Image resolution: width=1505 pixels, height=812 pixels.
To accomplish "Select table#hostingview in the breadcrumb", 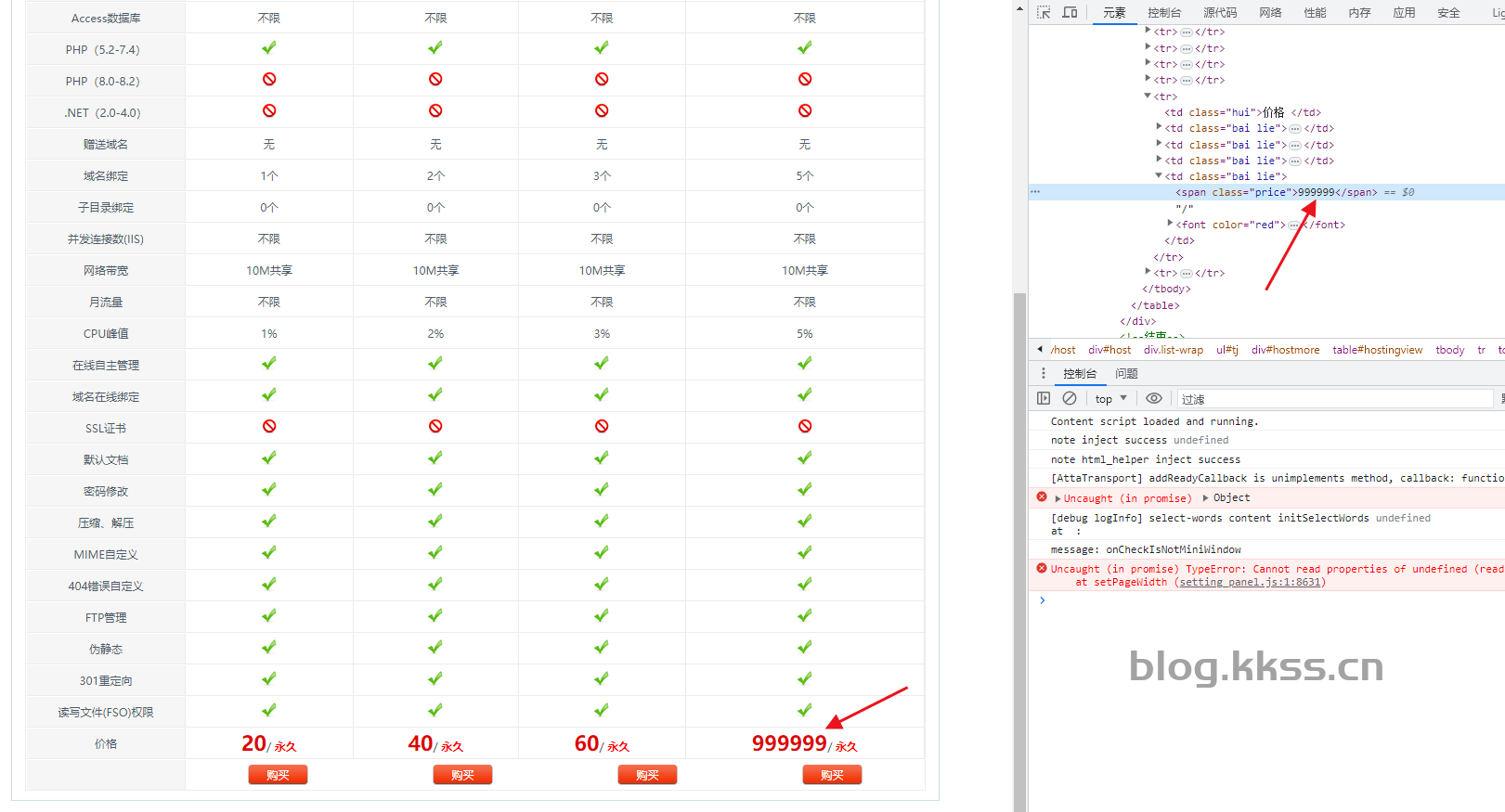I will point(1377,350).
